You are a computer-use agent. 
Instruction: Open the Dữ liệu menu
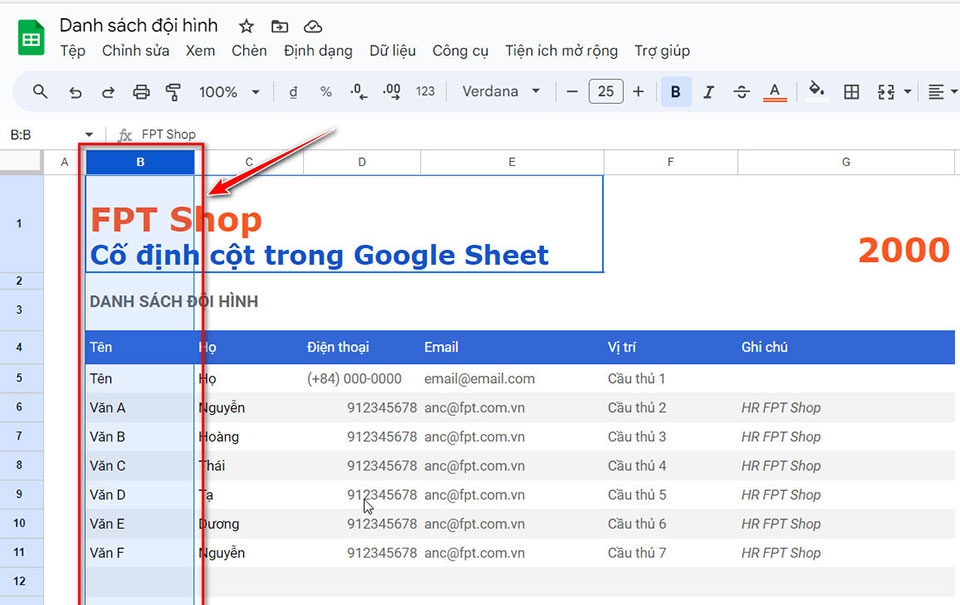tap(392, 51)
